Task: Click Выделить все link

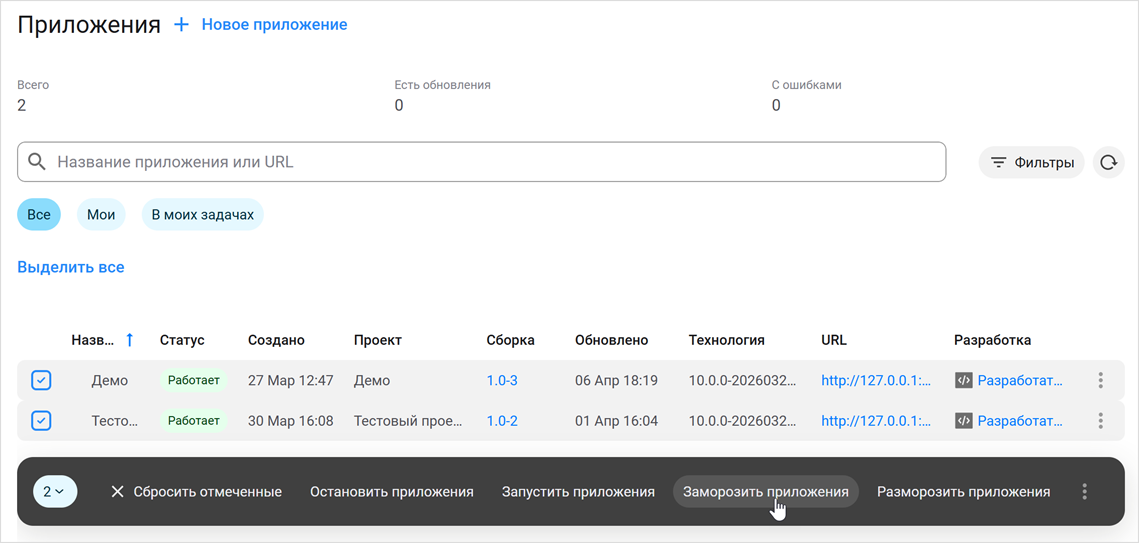Action: [71, 267]
